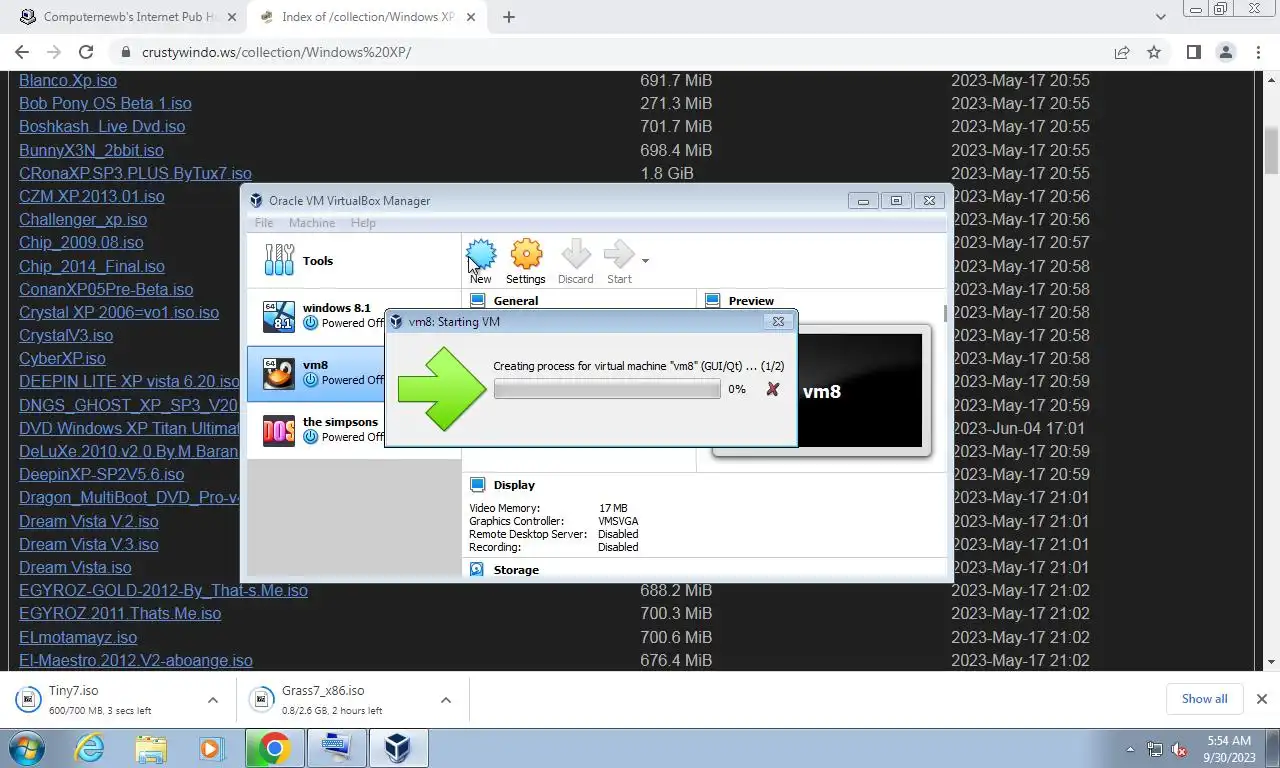Open BunnyX3N_2bbit.iso link
Viewport: 1280px width, 768px height.
click(x=91, y=150)
